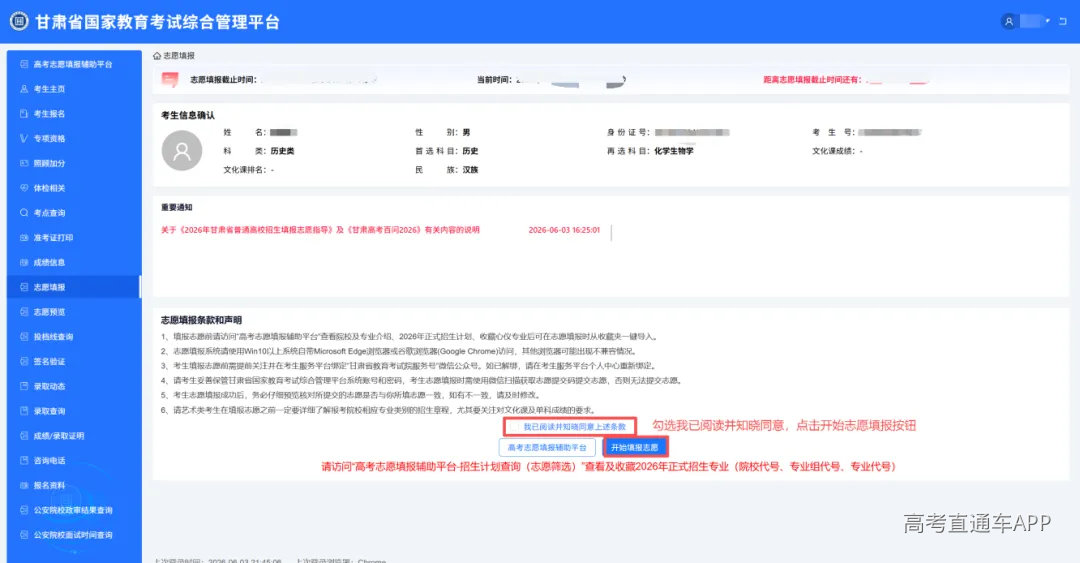Select 咨询电话 in the sidebar
1080x563 pixels.
coord(74,461)
